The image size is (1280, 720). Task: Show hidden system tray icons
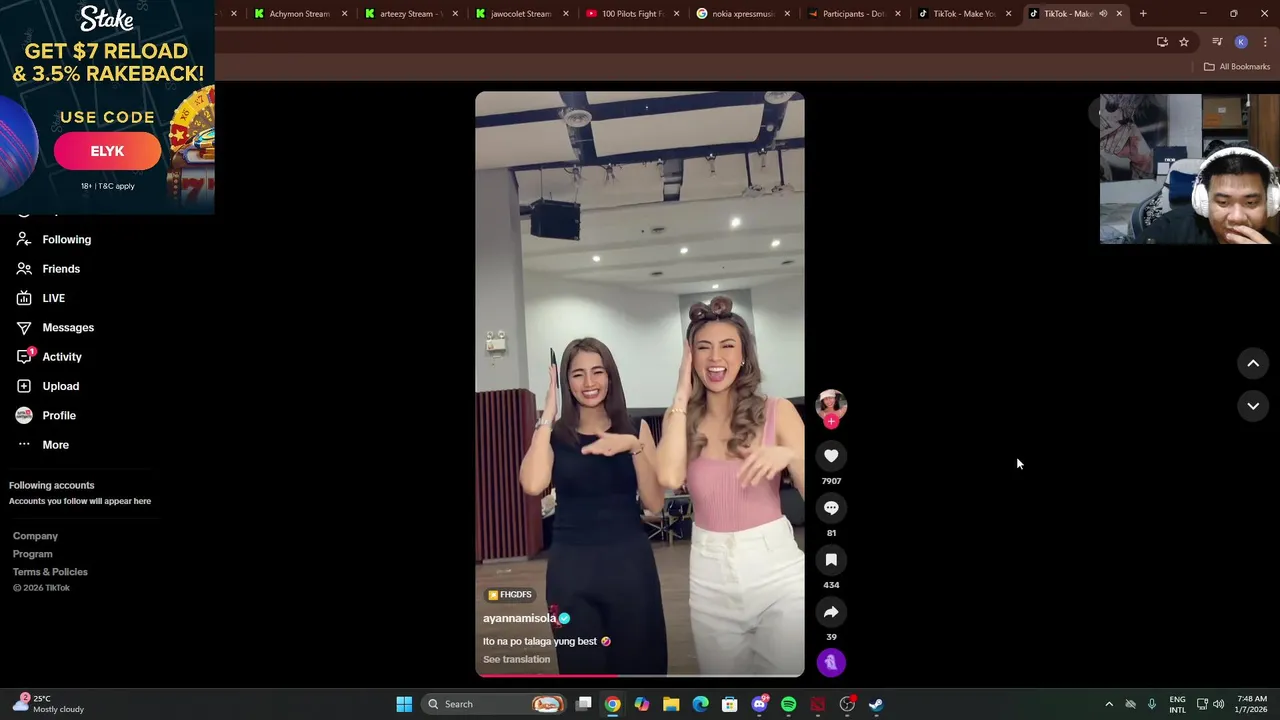1108,704
